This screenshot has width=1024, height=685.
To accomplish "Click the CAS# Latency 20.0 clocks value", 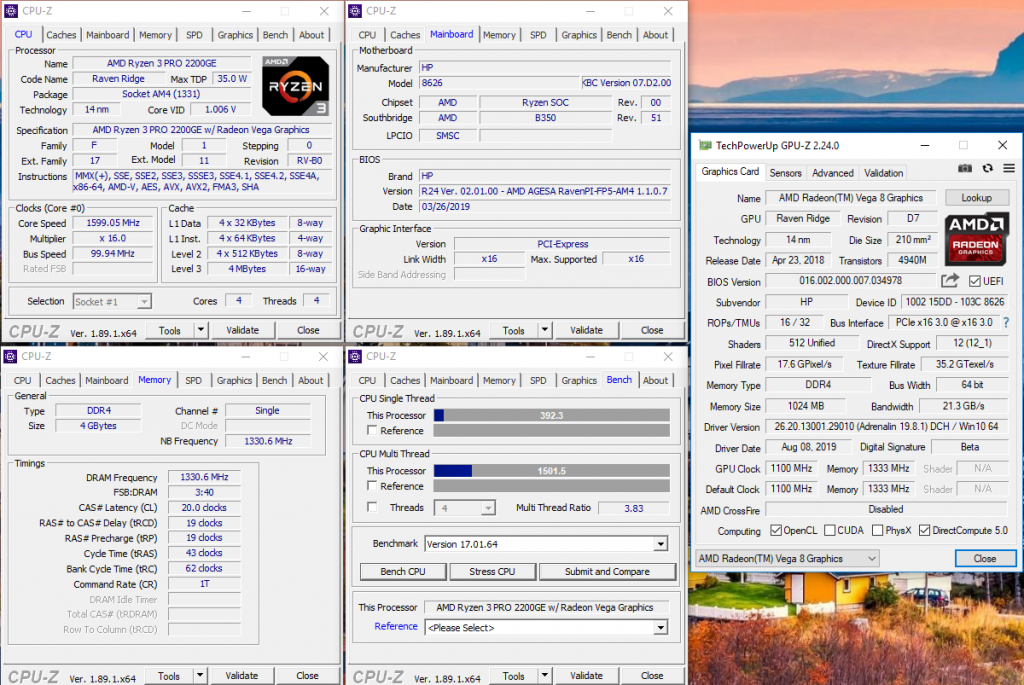I will (x=204, y=507).
